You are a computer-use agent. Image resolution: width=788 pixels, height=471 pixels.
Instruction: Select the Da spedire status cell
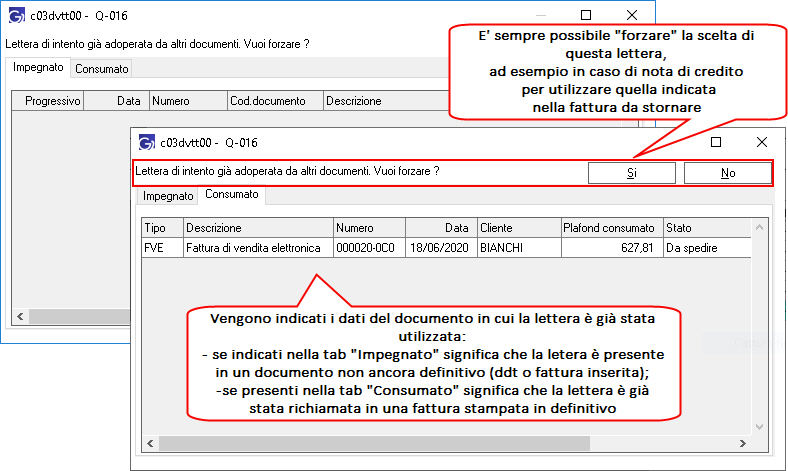[707, 248]
